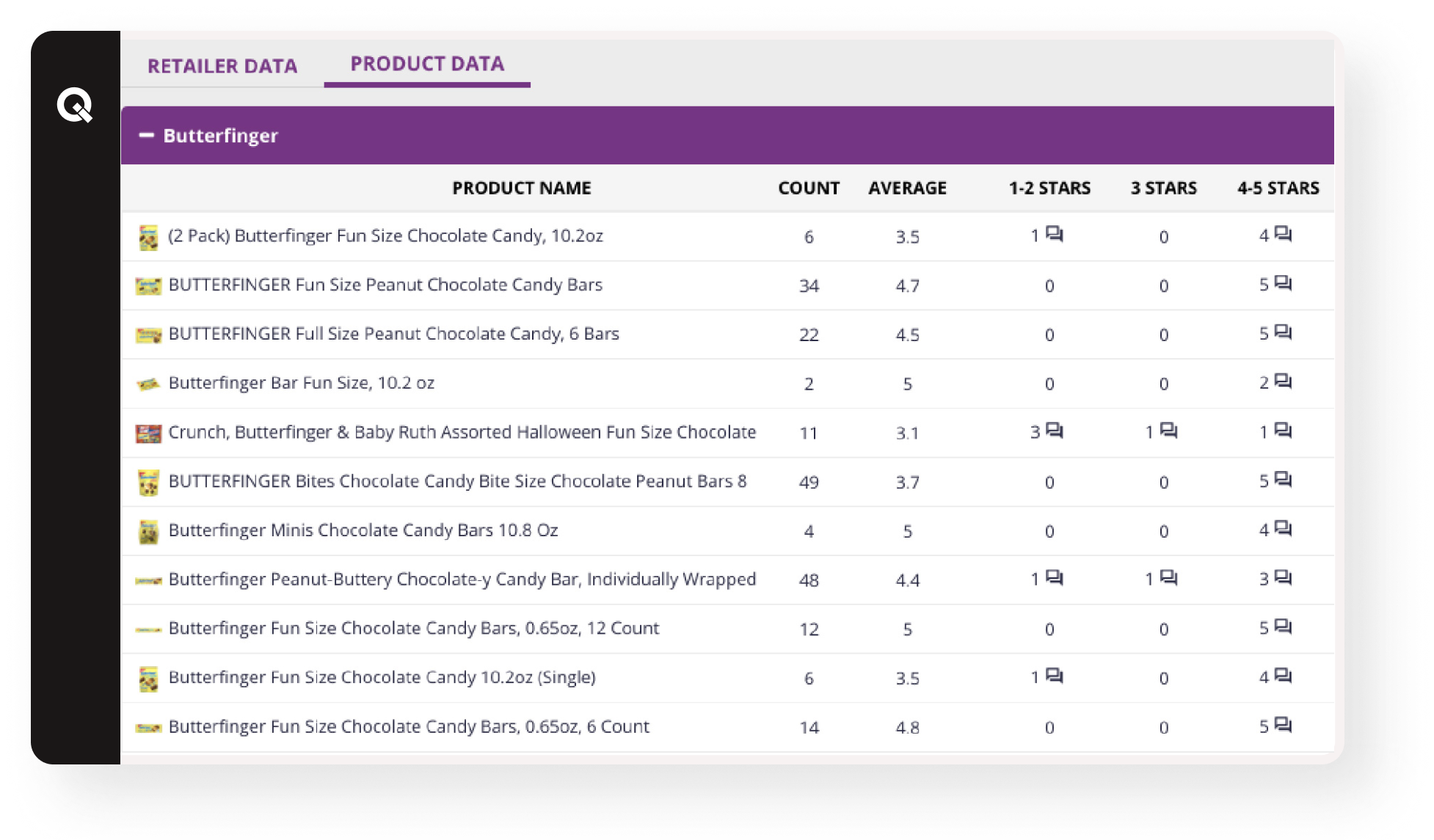The height and width of the screenshot is (840, 1434).
Task: Select the Product Data tab
Action: [x=427, y=64]
